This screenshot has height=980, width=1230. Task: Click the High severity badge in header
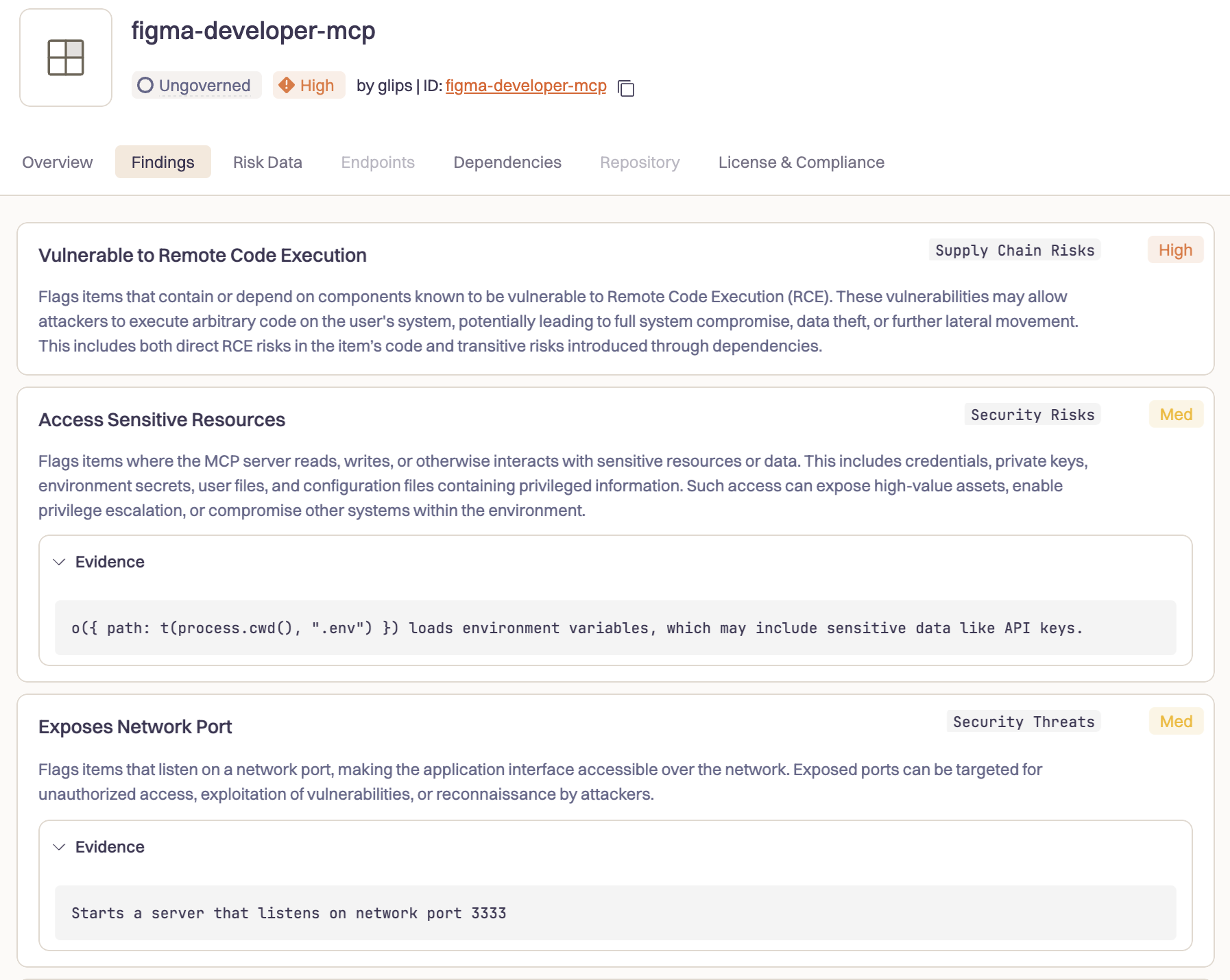coord(309,85)
